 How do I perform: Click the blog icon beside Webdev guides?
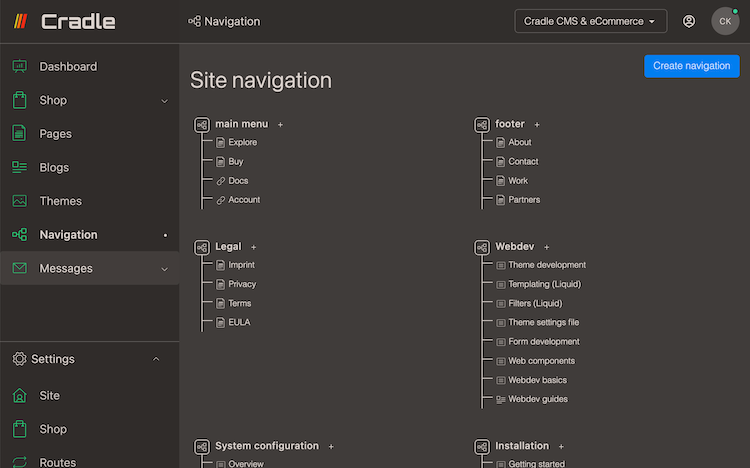tap(500, 399)
